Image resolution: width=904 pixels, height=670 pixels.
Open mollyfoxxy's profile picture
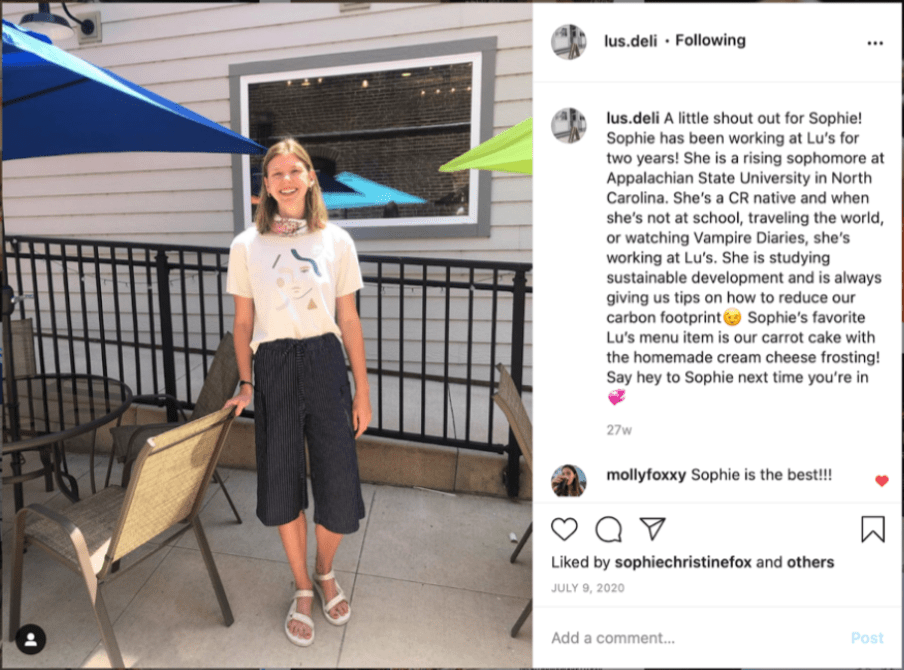tap(568, 480)
